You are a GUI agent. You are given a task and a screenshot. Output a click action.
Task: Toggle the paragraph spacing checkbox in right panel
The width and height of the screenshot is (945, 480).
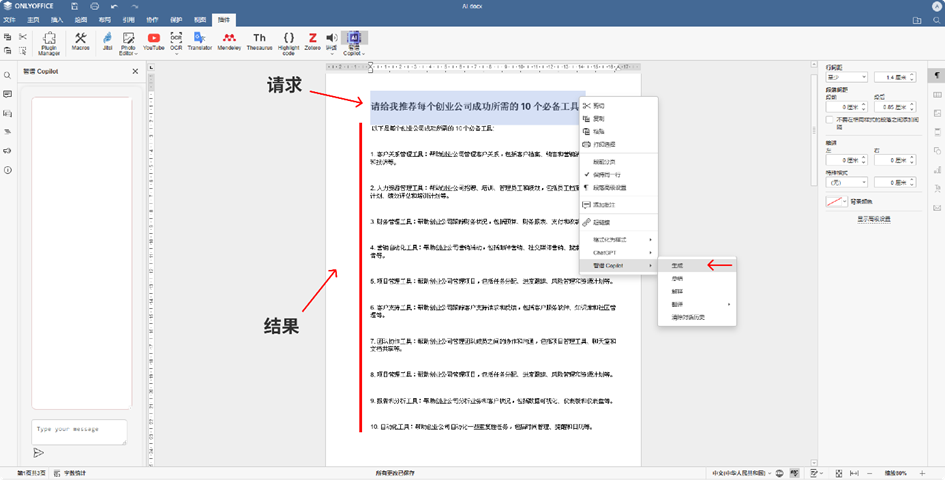tap(830, 120)
